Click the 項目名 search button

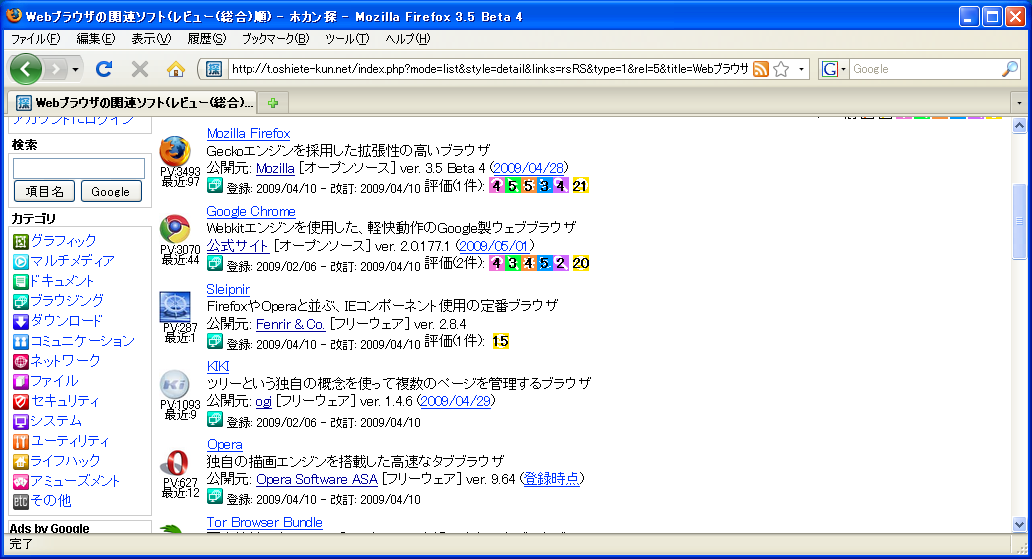click(x=44, y=192)
